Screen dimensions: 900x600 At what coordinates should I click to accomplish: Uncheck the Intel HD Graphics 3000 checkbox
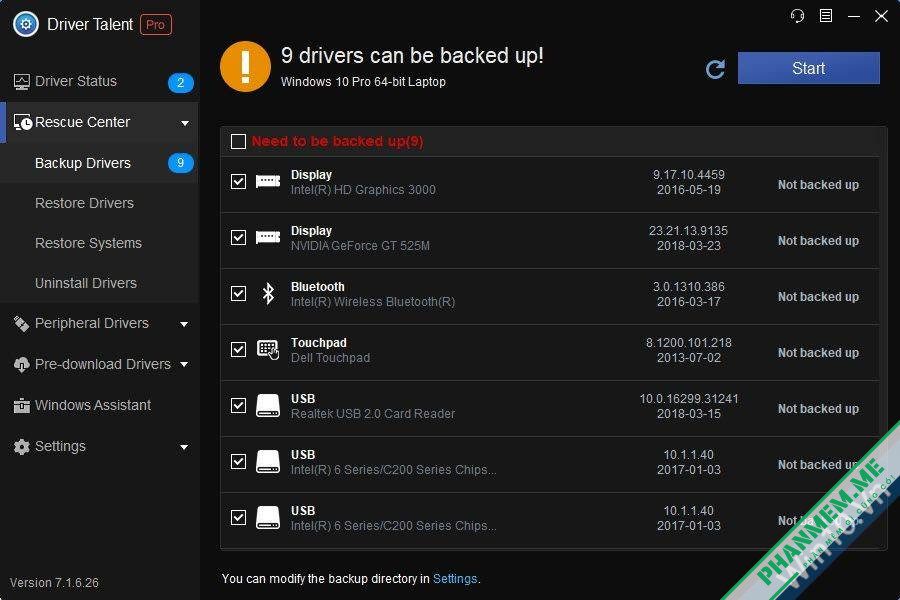238,181
